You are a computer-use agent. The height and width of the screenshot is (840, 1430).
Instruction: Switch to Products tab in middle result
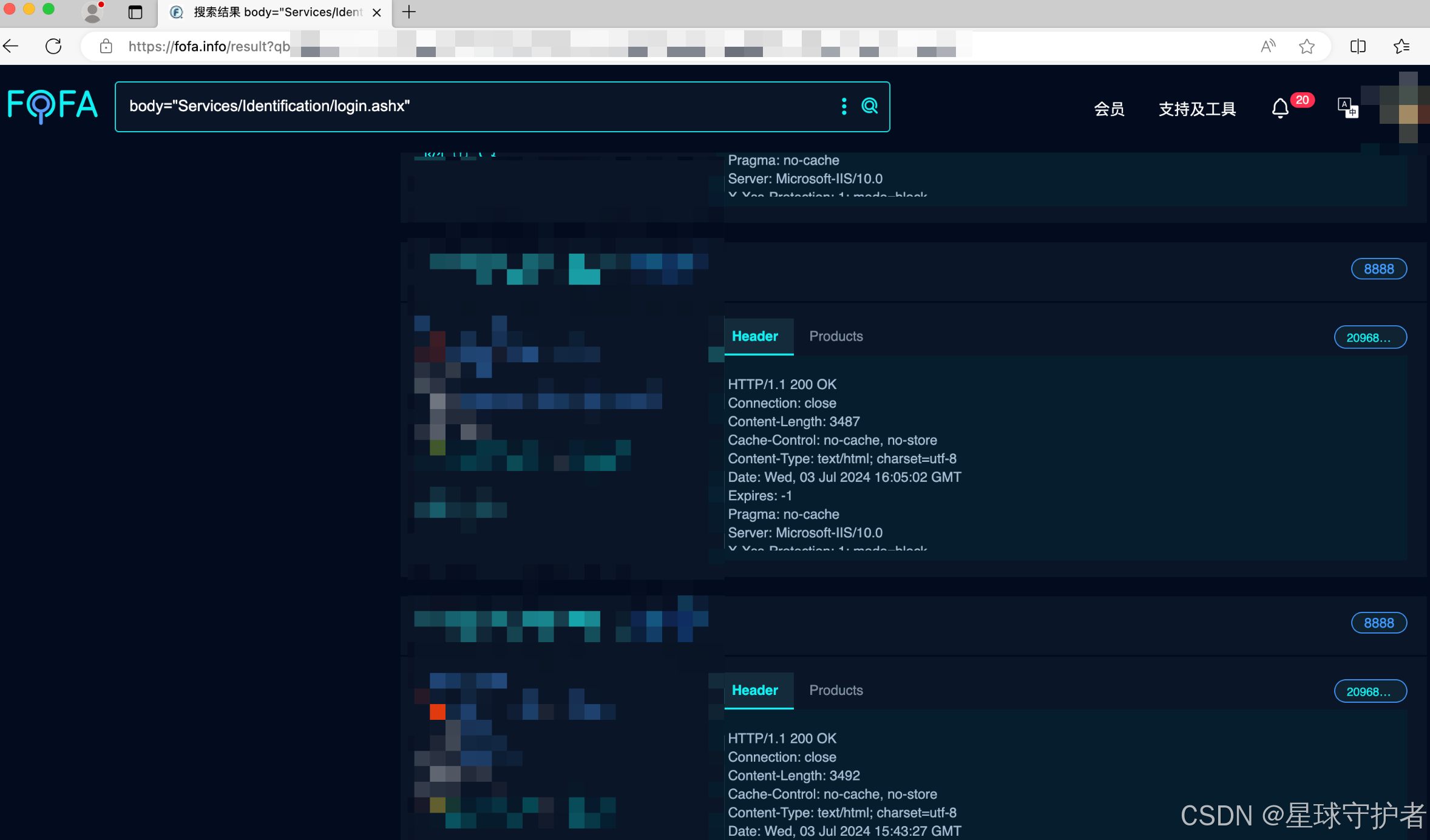pyautogui.click(x=836, y=336)
